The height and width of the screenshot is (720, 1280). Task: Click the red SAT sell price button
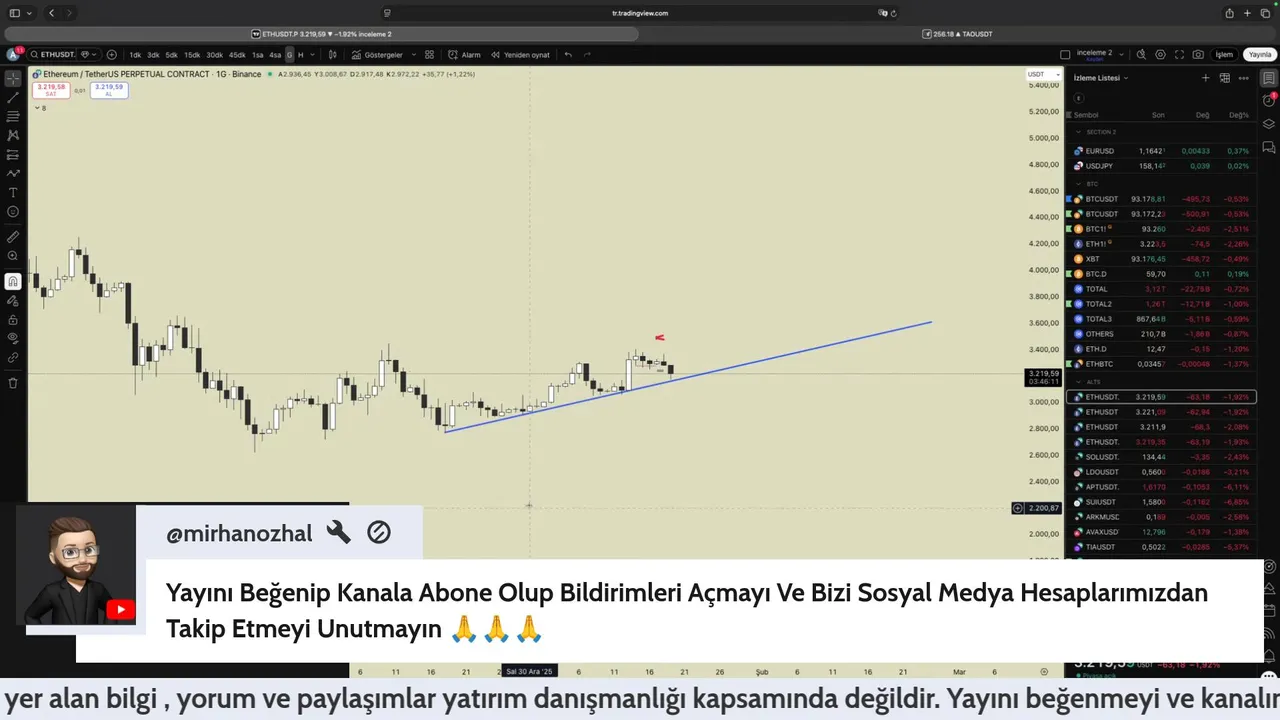pos(51,89)
